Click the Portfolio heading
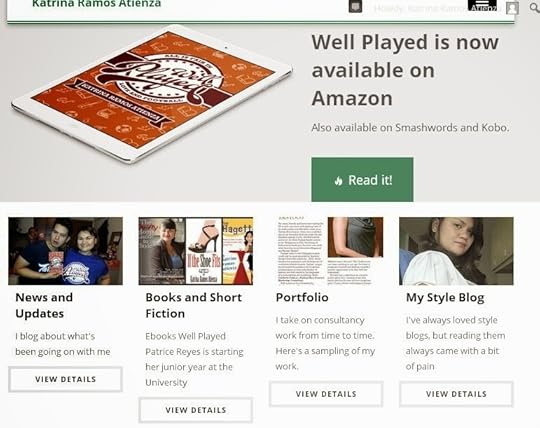Viewport: 540px width, 428px height. [x=302, y=297]
